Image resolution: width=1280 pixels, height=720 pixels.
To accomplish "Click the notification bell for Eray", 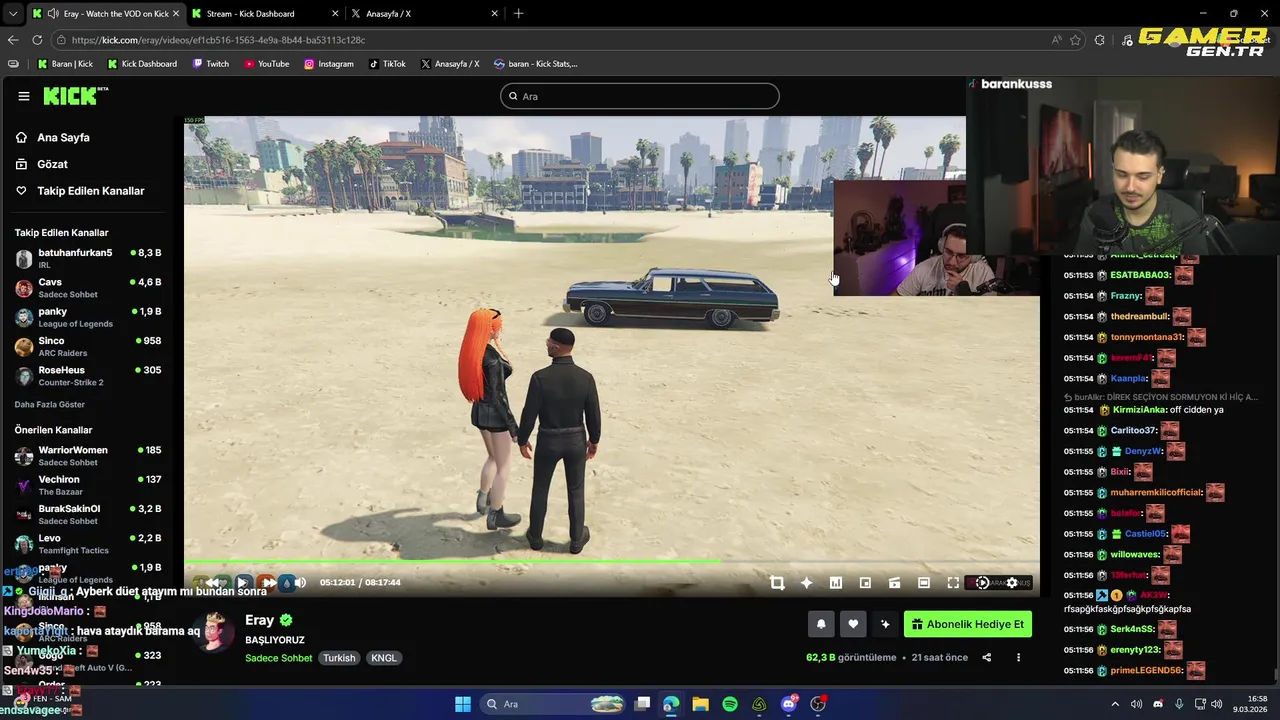I will coord(821,624).
